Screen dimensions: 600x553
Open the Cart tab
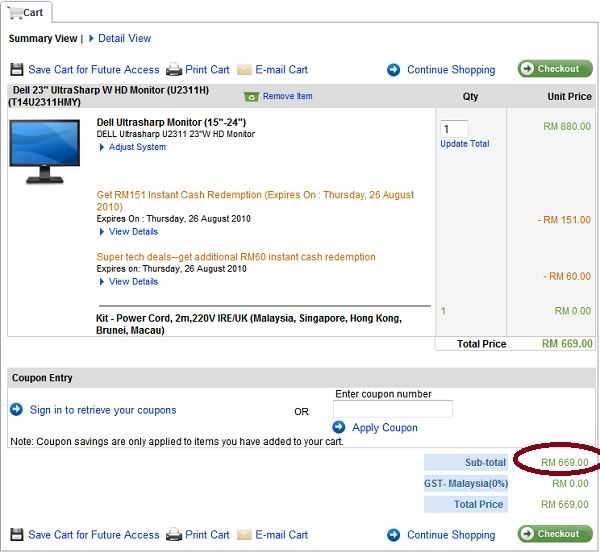[26, 12]
